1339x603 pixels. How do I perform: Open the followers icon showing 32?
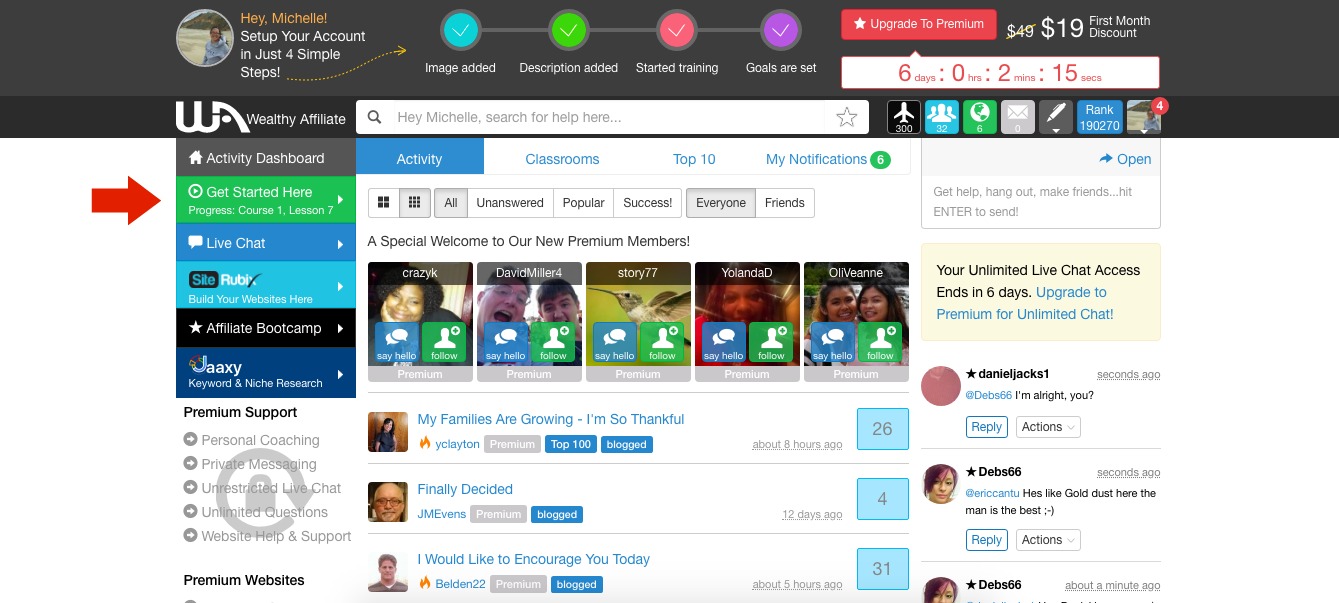[x=942, y=117]
